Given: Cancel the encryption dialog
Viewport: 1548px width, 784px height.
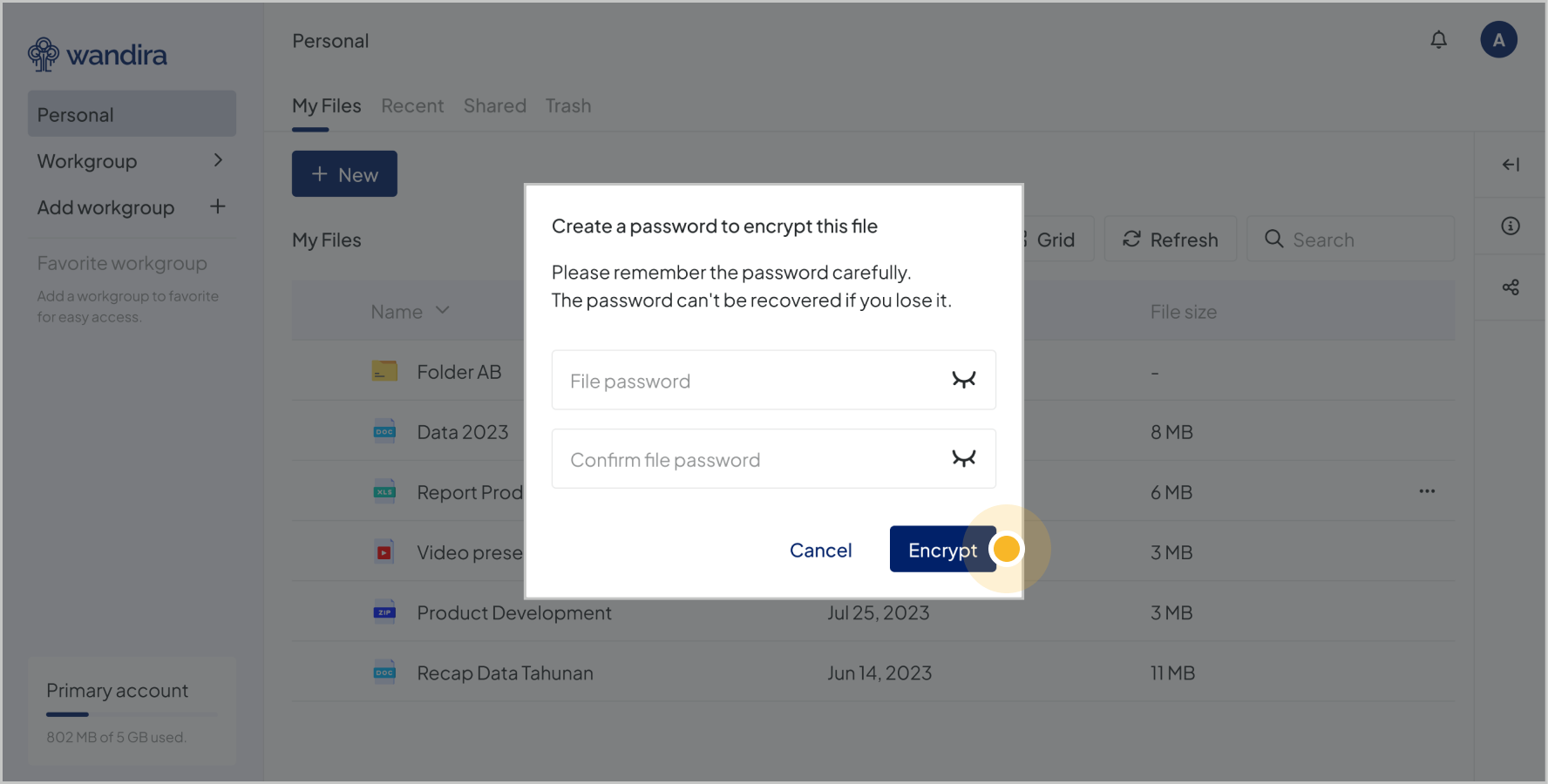Looking at the screenshot, I should click(x=820, y=551).
